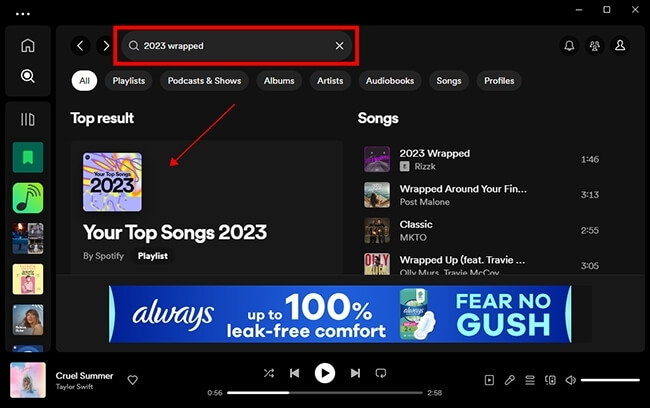Open Taylor Swift artist link in player
Viewport: 650px width, 408px height.
[75, 386]
